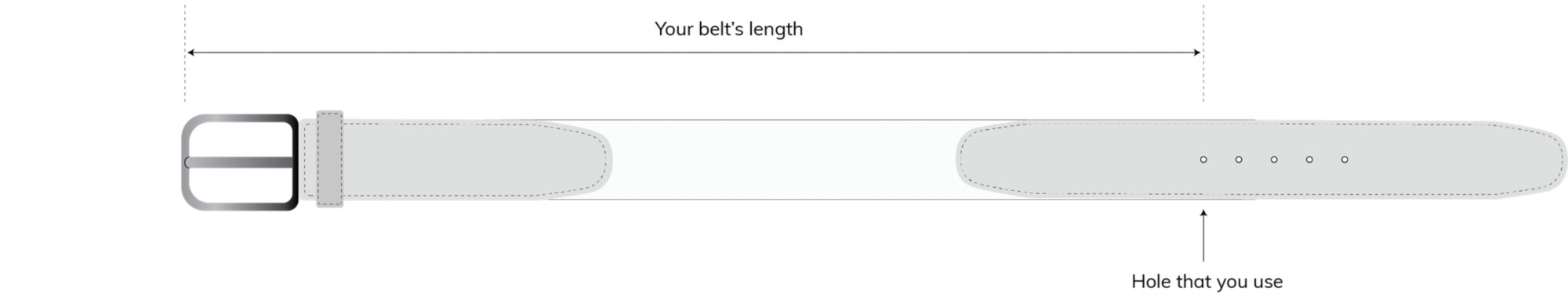Select the gray belt loop keeper

pos(329,159)
